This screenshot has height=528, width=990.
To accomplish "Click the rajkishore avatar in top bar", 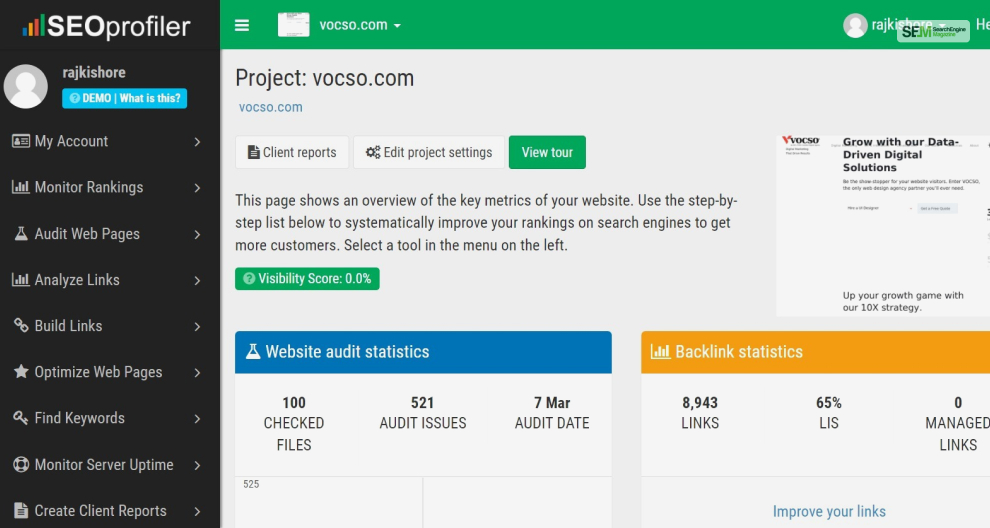I will (x=855, y=25).
